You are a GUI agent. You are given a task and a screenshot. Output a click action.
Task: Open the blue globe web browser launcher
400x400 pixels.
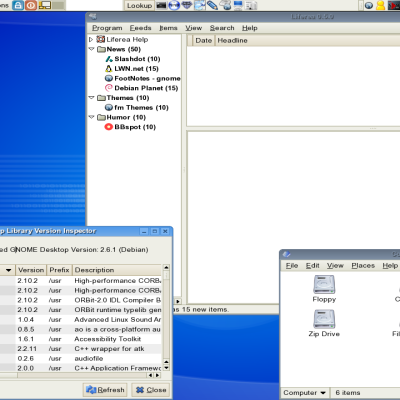[x=174, y=5]
